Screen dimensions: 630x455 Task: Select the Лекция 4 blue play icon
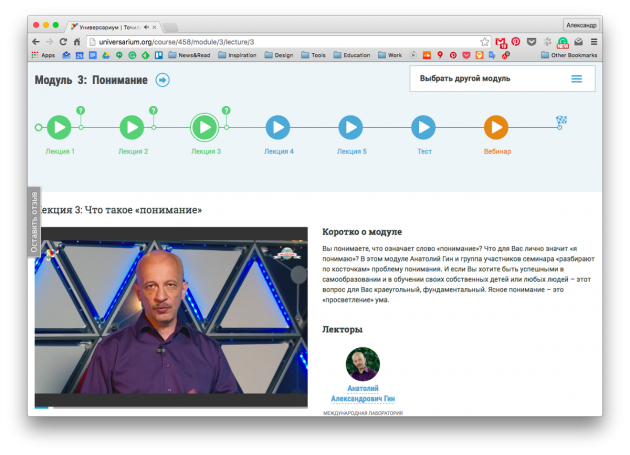tap(278, 127)
